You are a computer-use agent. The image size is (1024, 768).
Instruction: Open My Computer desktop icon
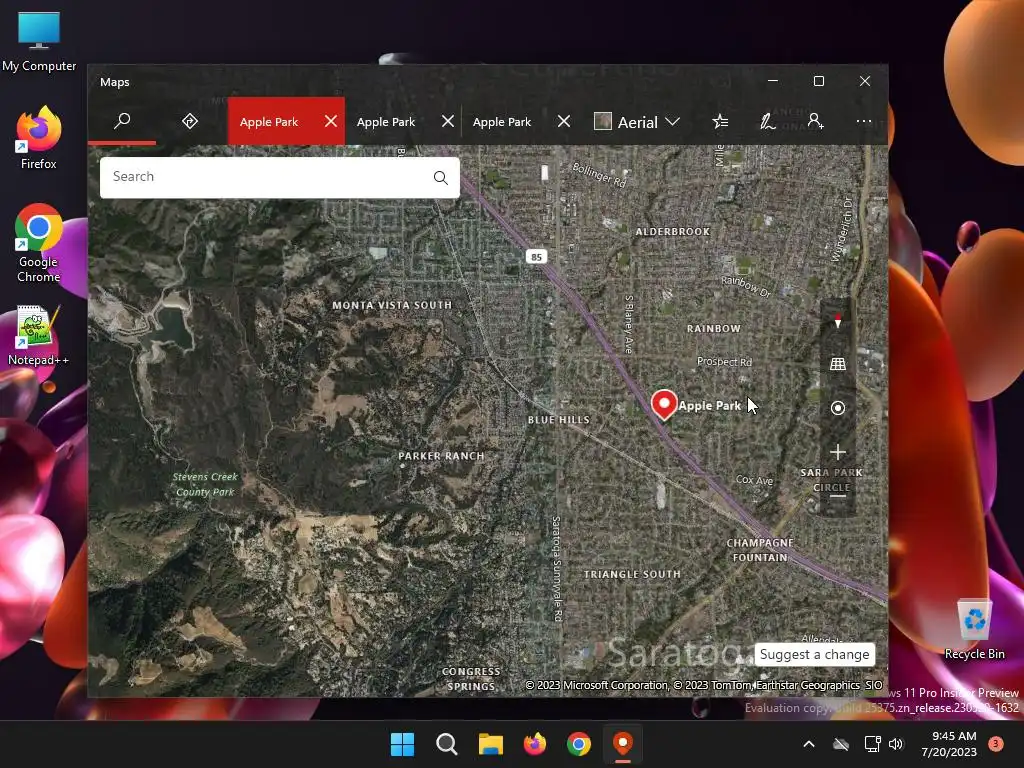pos(39,42)
